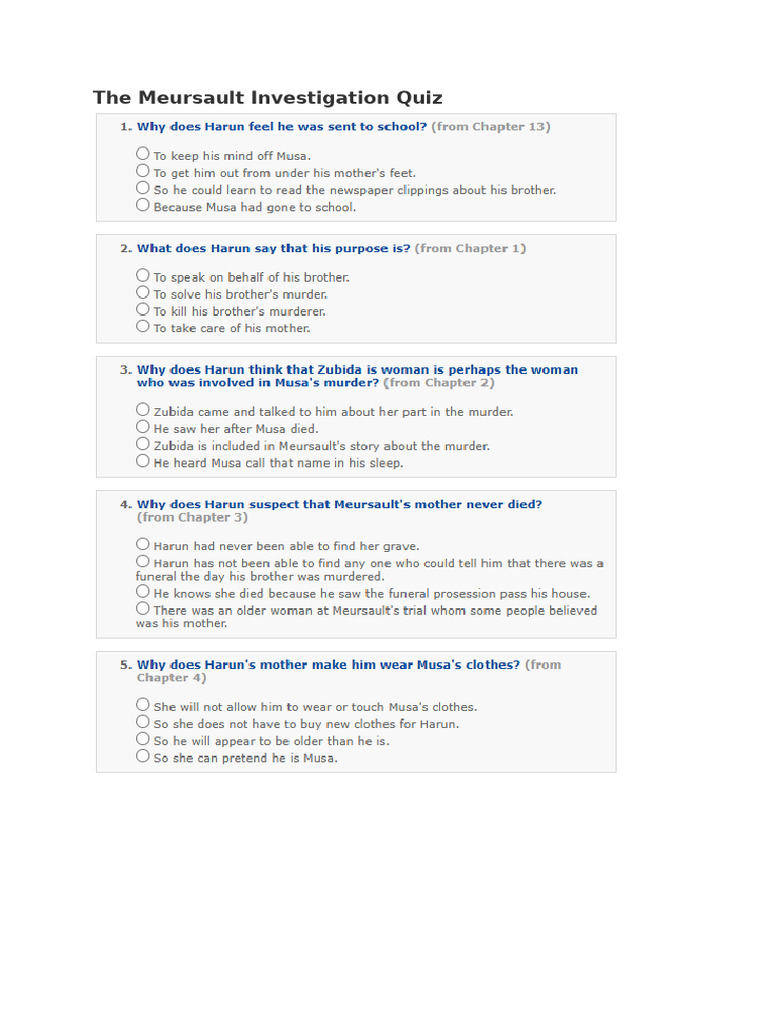Choose 'So she does not have to buy new clothes'

pos(143,722)
